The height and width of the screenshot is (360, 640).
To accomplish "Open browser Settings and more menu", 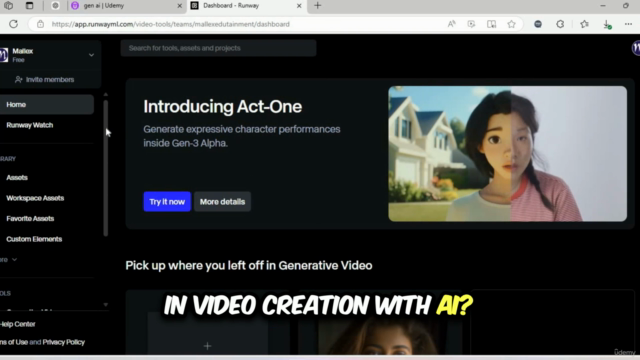I will 628,24.
